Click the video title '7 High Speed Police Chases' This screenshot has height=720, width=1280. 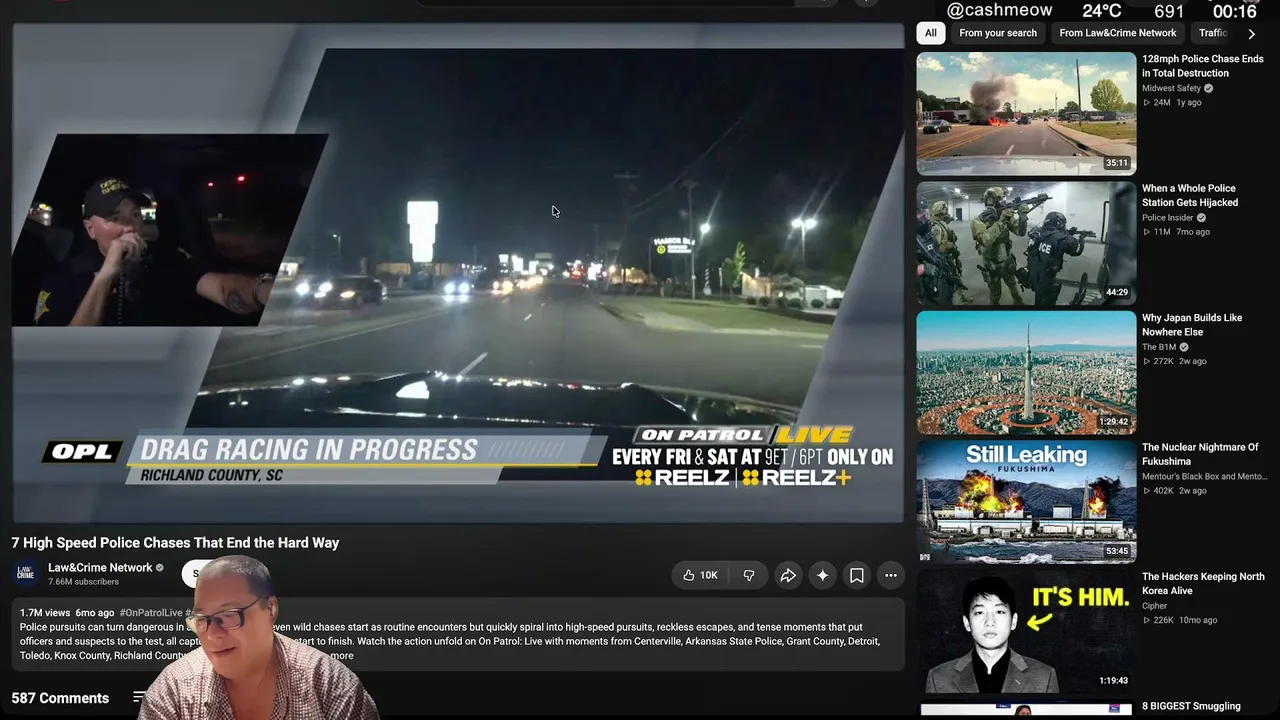coord(175,542)
